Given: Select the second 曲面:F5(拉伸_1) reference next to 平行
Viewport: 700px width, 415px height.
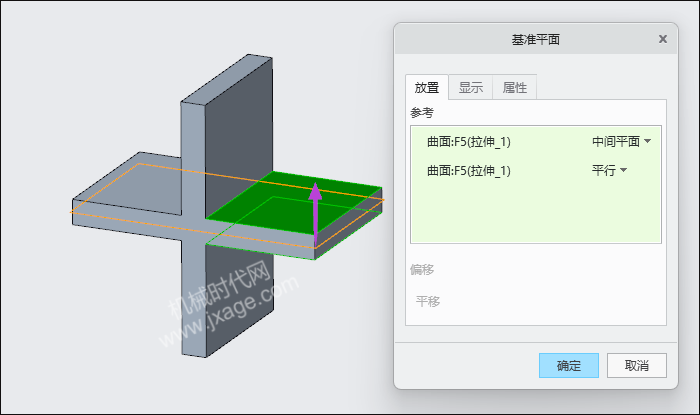Looking at the screenshot, I should point(469,170).
